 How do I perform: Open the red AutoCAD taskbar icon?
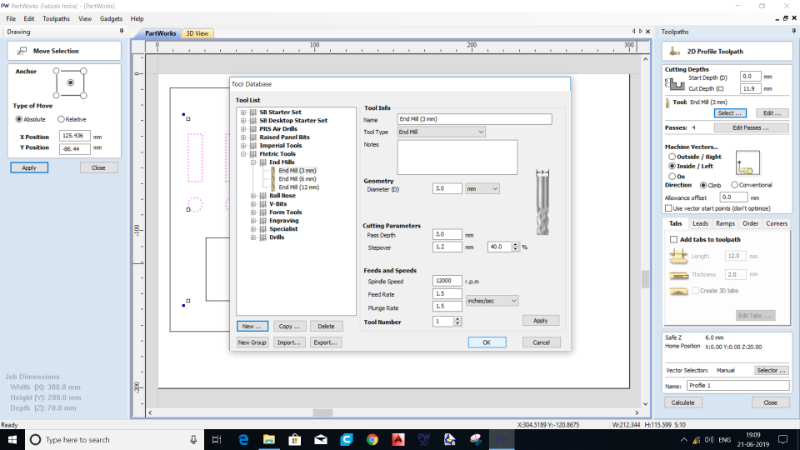(398, 439)
